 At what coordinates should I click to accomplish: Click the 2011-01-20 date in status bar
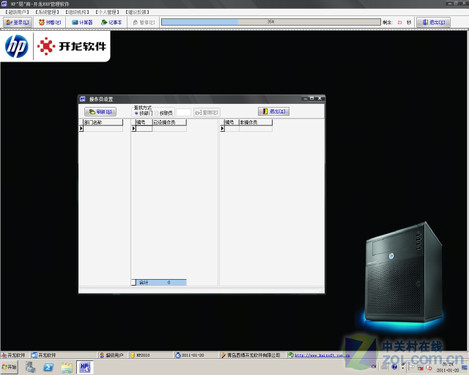[190, 355]
